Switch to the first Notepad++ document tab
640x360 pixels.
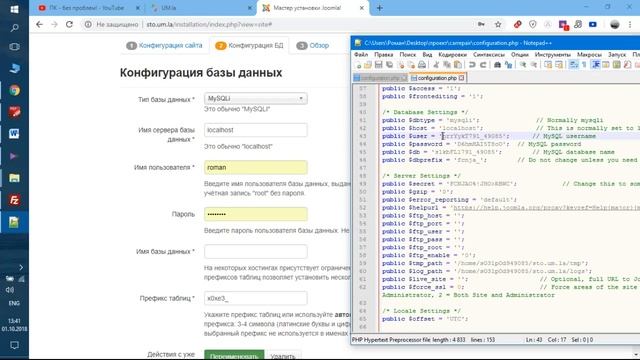point(380,78)
